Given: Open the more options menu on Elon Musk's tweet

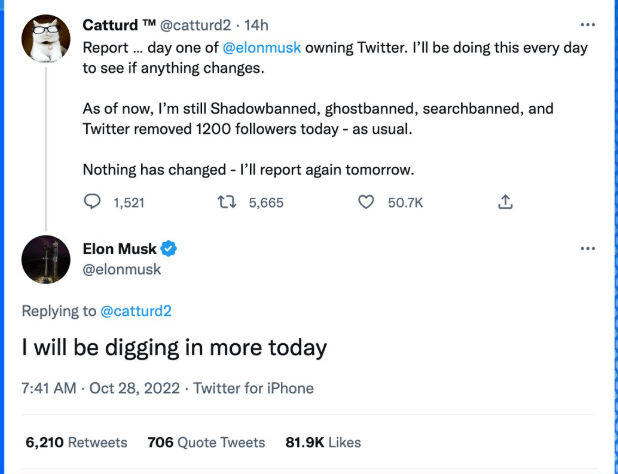Looking at the screenshot, I should [587, 248].
